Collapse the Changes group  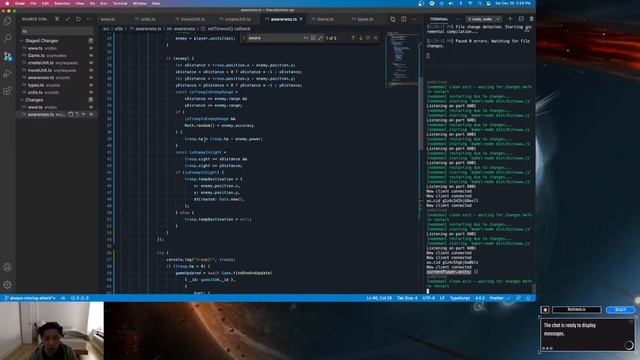22,100
